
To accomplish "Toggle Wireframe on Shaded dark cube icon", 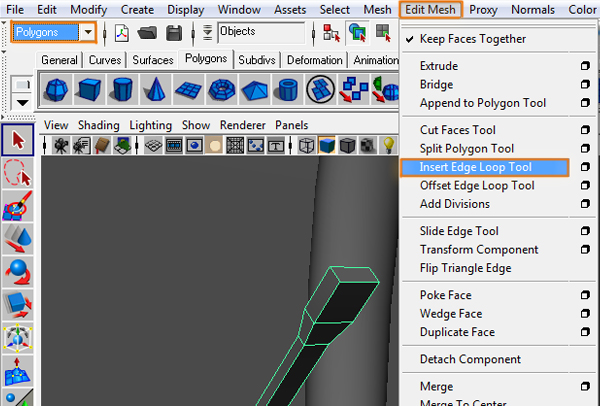I will pos(347,146).
